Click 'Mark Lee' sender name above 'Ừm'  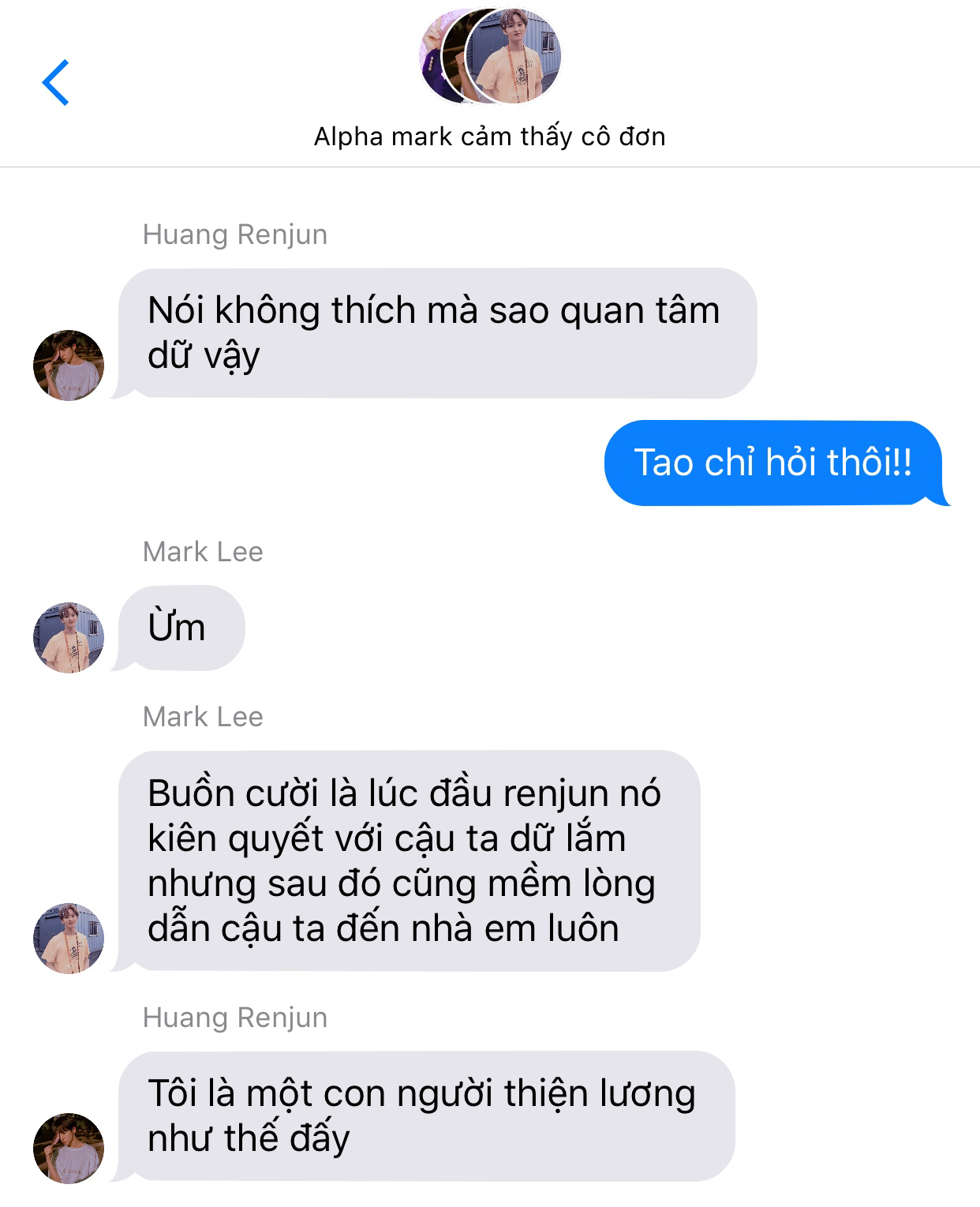[x=203, y=552]
